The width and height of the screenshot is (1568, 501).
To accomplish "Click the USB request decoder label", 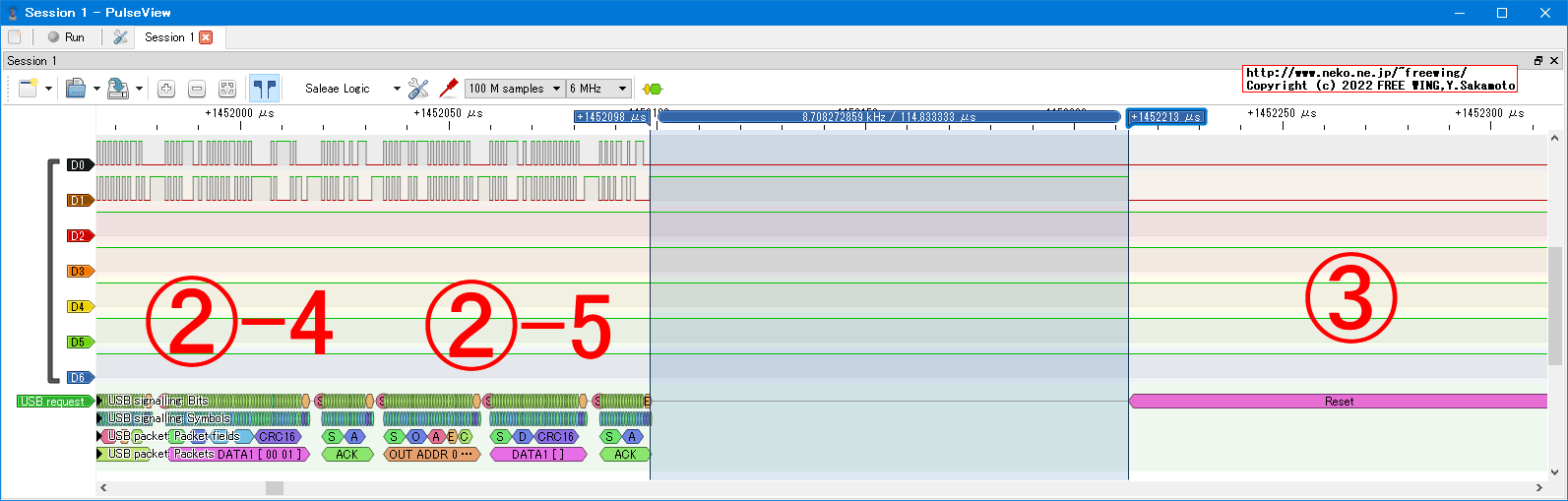I will [53, 402].
